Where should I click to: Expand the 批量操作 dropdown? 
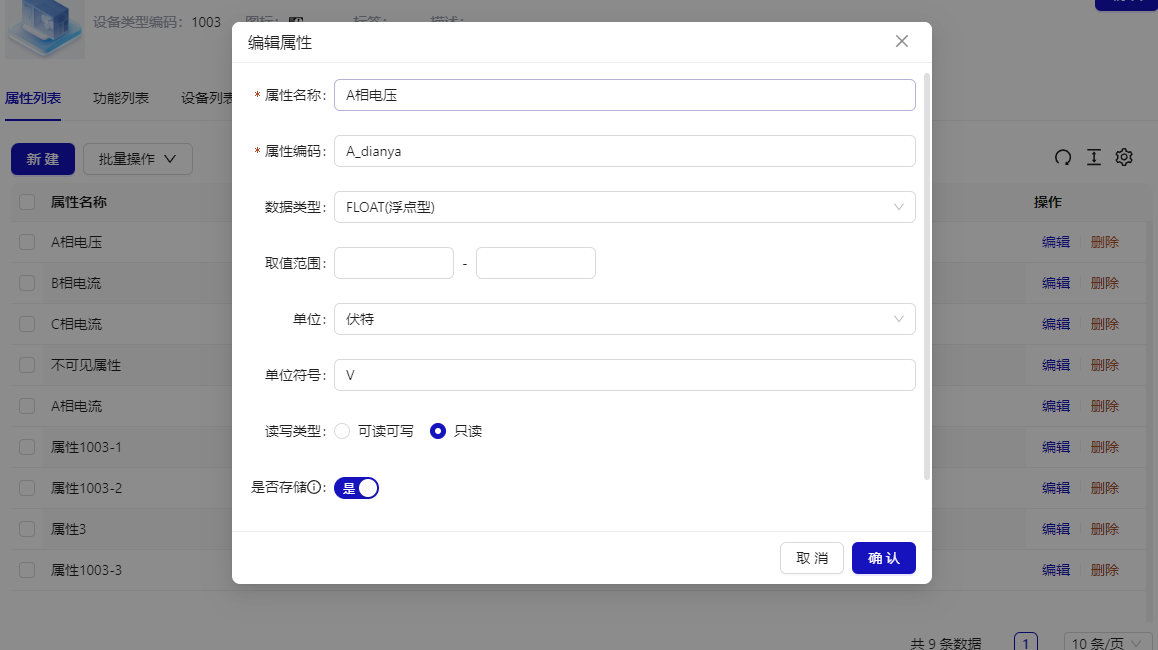point(137,158)
